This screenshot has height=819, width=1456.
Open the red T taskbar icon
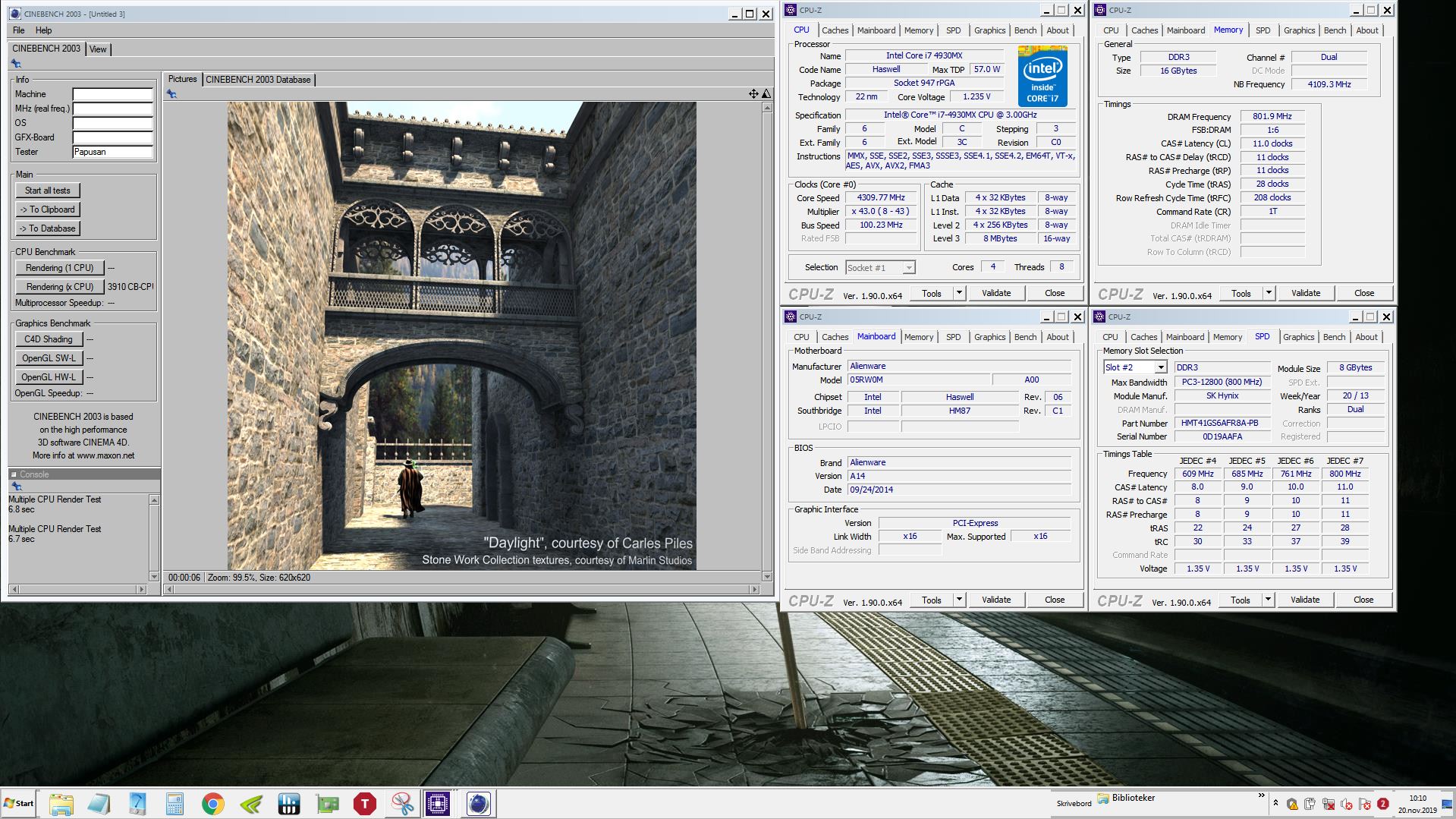(365, 804)
